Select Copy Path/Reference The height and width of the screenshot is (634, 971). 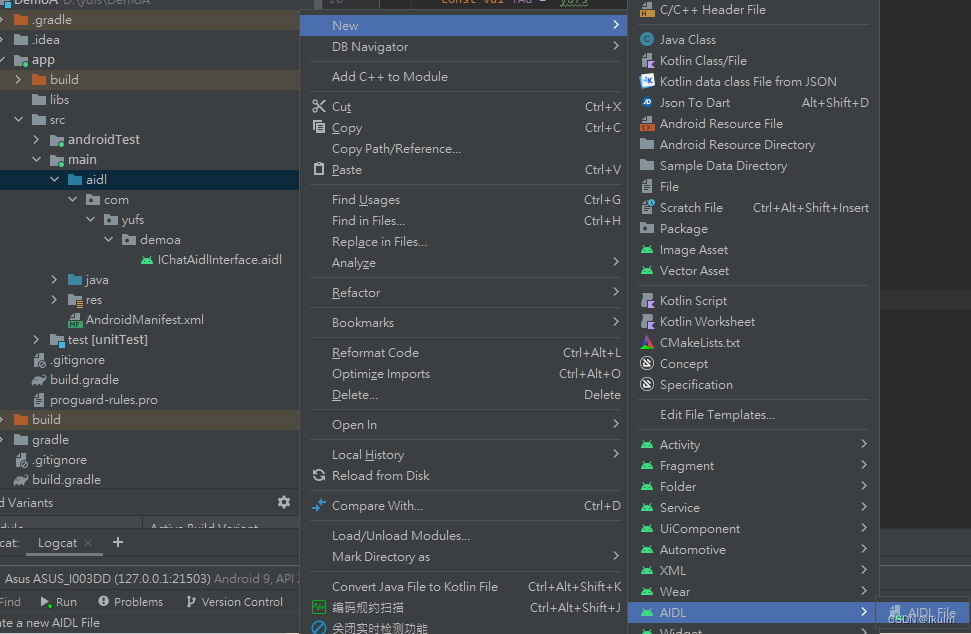pyautogui.click(x=463, y=149)
